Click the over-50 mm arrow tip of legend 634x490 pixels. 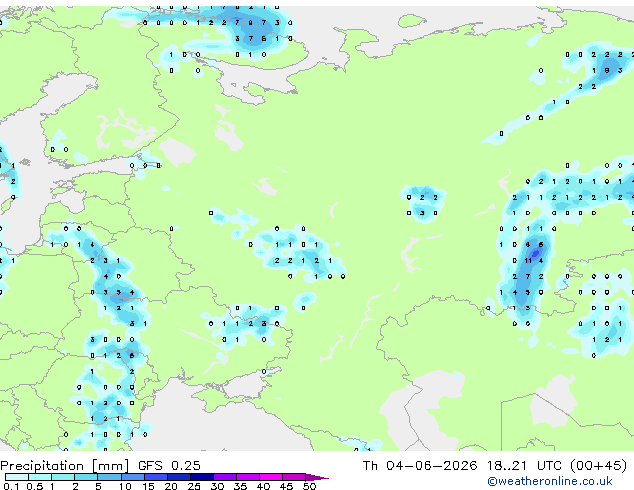click(317, 477)
